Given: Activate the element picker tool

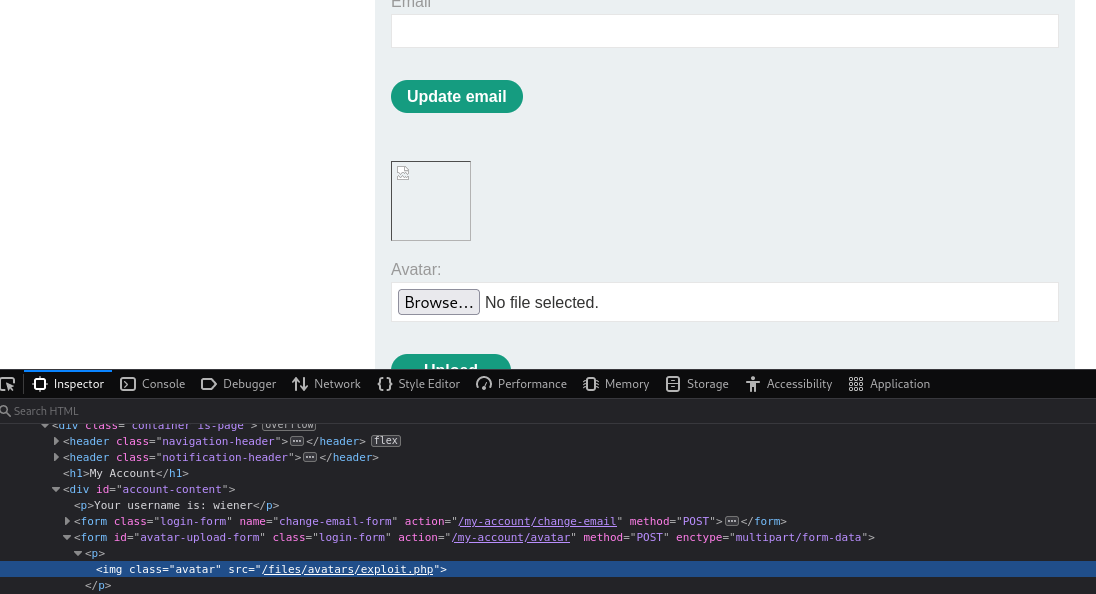Looking at the screenshot, I should [8, 384].
